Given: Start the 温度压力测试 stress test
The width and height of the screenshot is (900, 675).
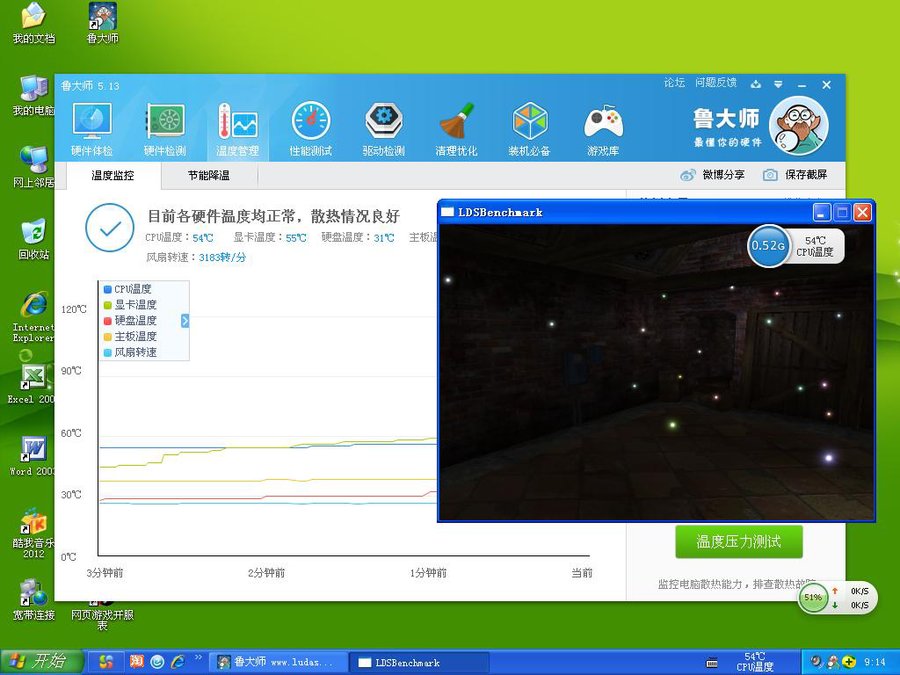Looking at the screenshot, I should (738, 542).
